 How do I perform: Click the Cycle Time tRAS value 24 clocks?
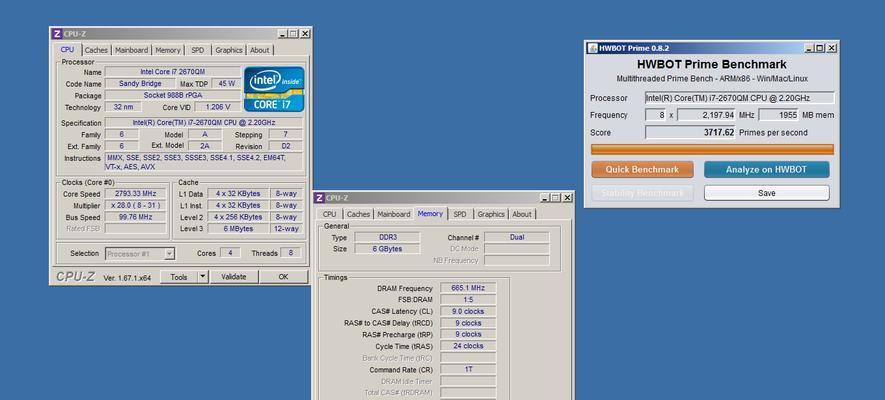tap(468, 346)
